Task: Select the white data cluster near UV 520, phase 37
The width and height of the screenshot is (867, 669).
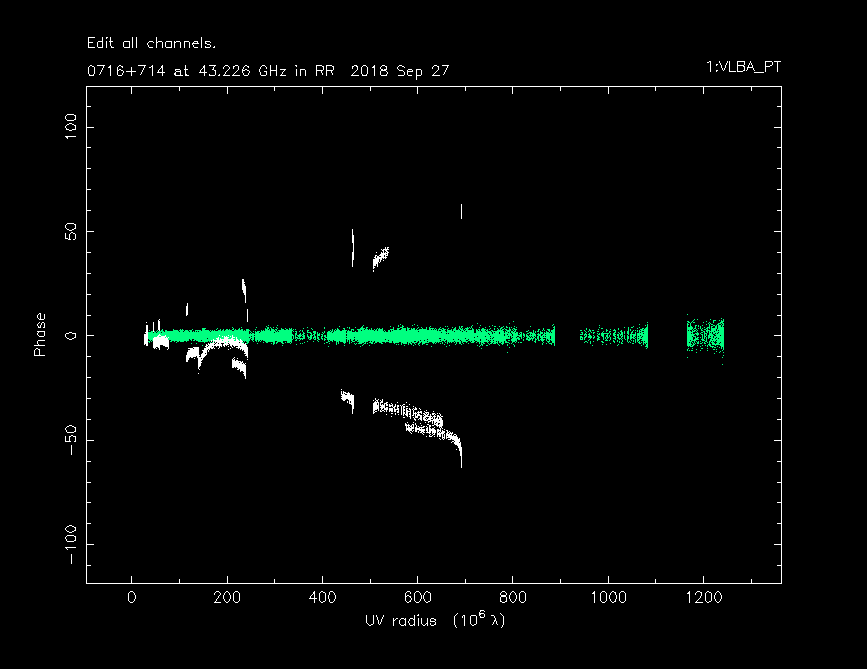Action: tap(380, 258)
